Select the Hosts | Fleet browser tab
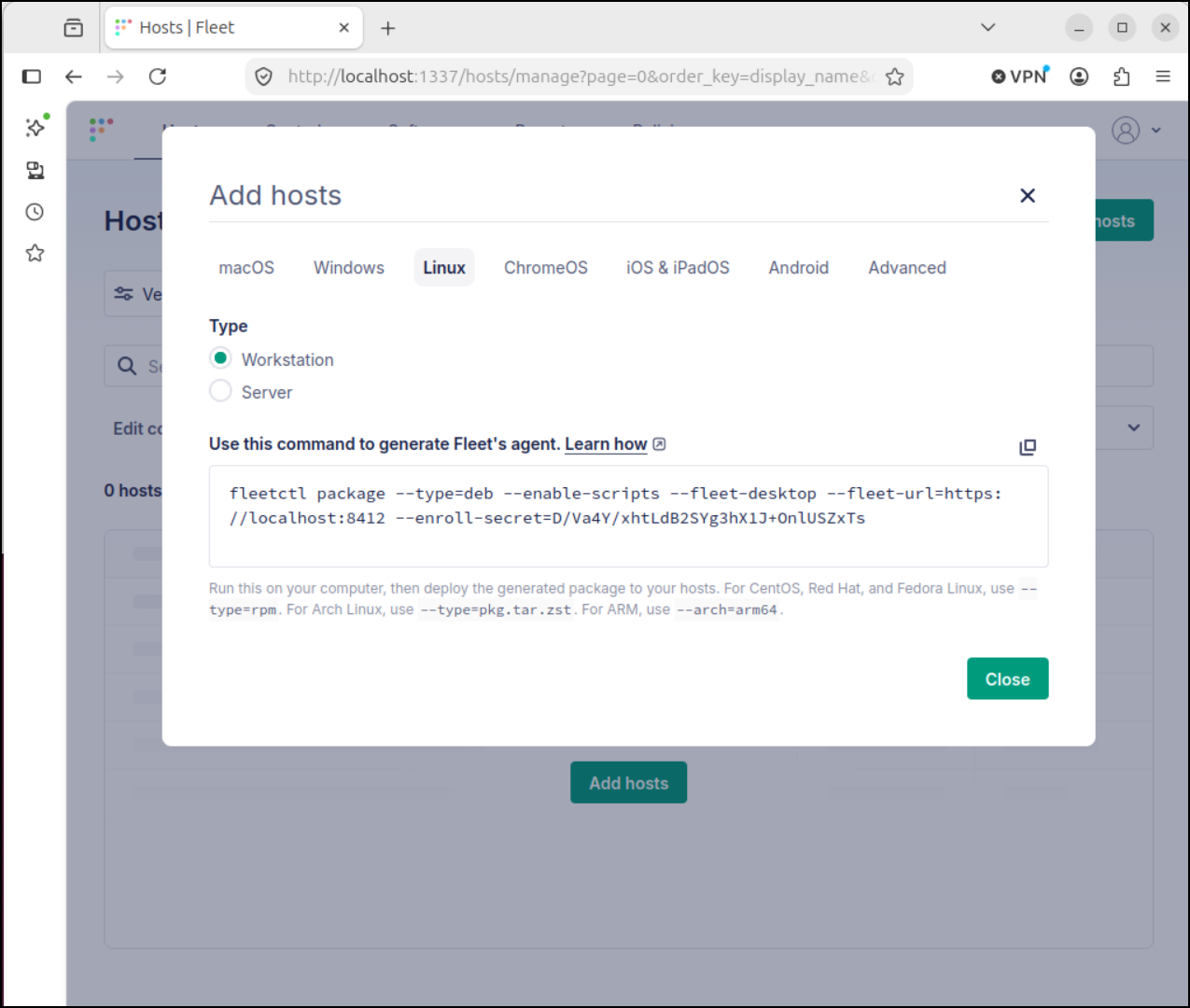Viewport: 1190px width, 1008px height. pos(233,28)
